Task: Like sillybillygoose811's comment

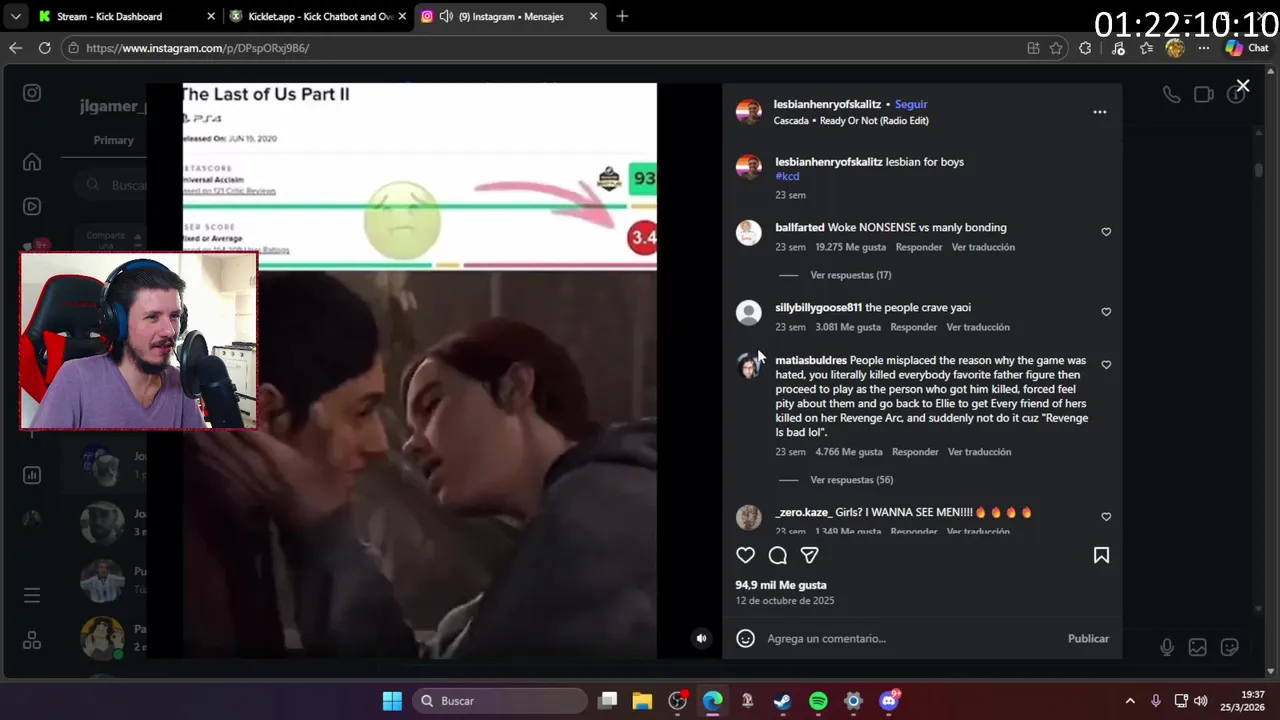Action: 1106,312
